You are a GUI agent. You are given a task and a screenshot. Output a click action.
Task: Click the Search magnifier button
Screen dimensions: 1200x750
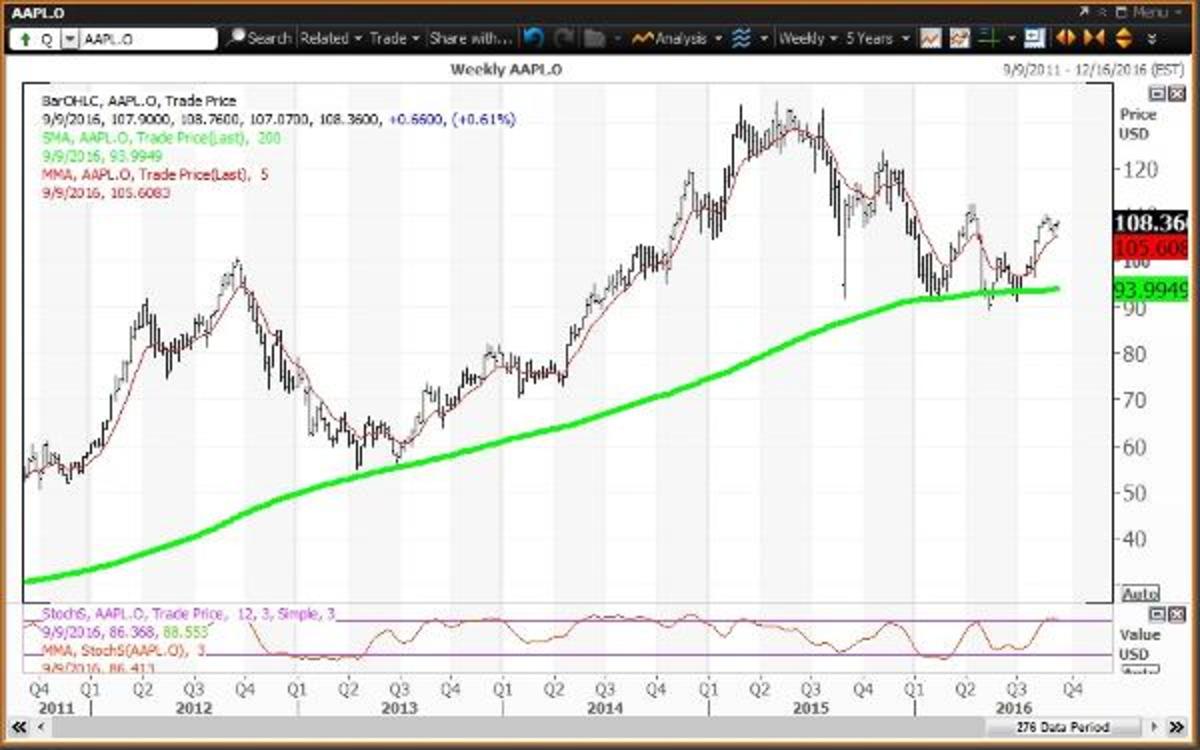click(x=258, y=39)
